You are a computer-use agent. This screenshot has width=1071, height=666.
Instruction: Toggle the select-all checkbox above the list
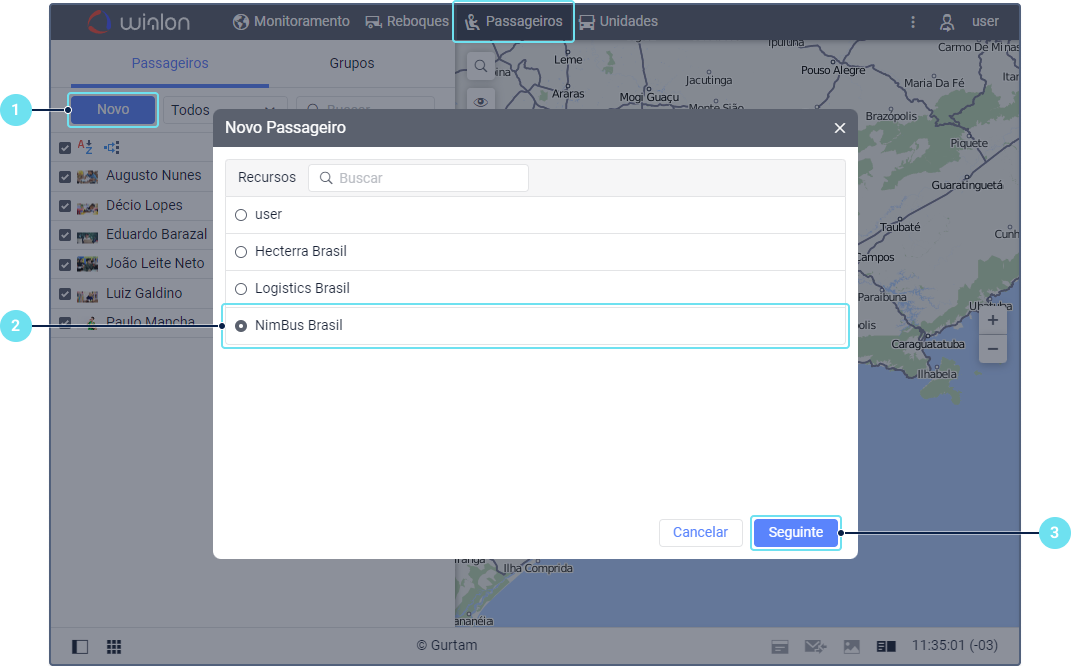[65, 148]
